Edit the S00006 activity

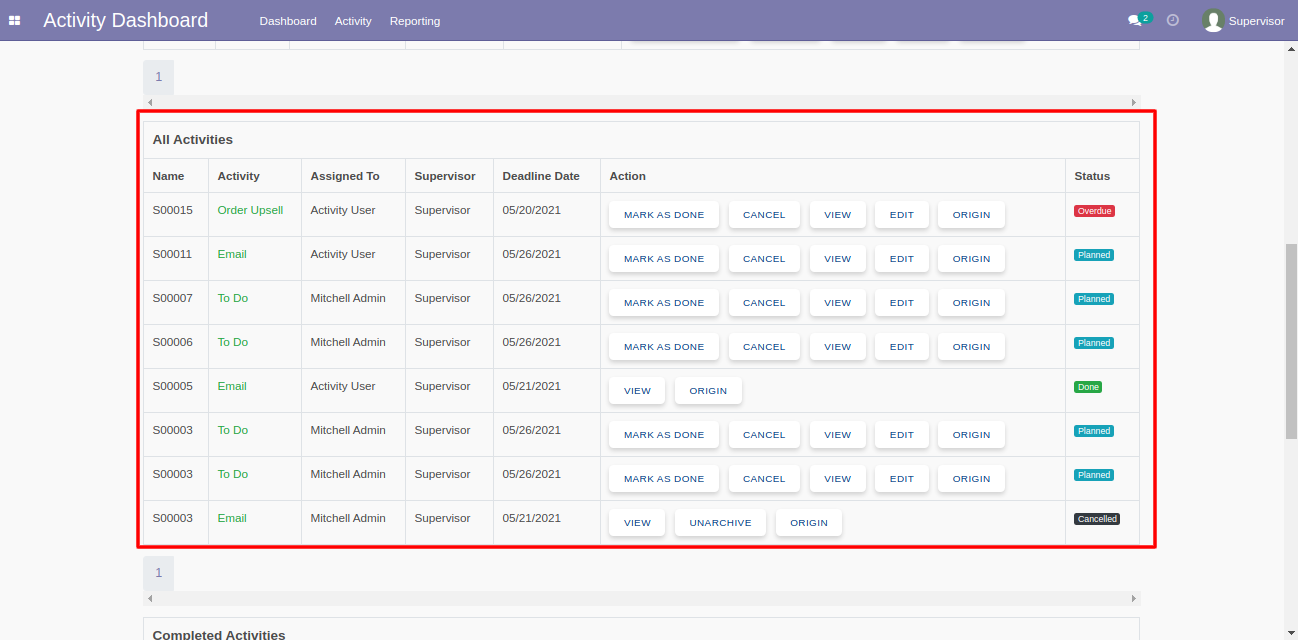click(902, 347)
